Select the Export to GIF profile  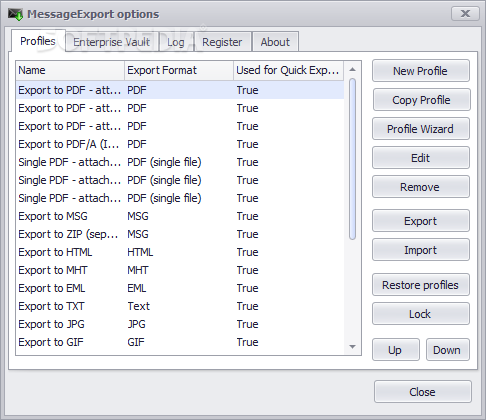tap(180, 342)
